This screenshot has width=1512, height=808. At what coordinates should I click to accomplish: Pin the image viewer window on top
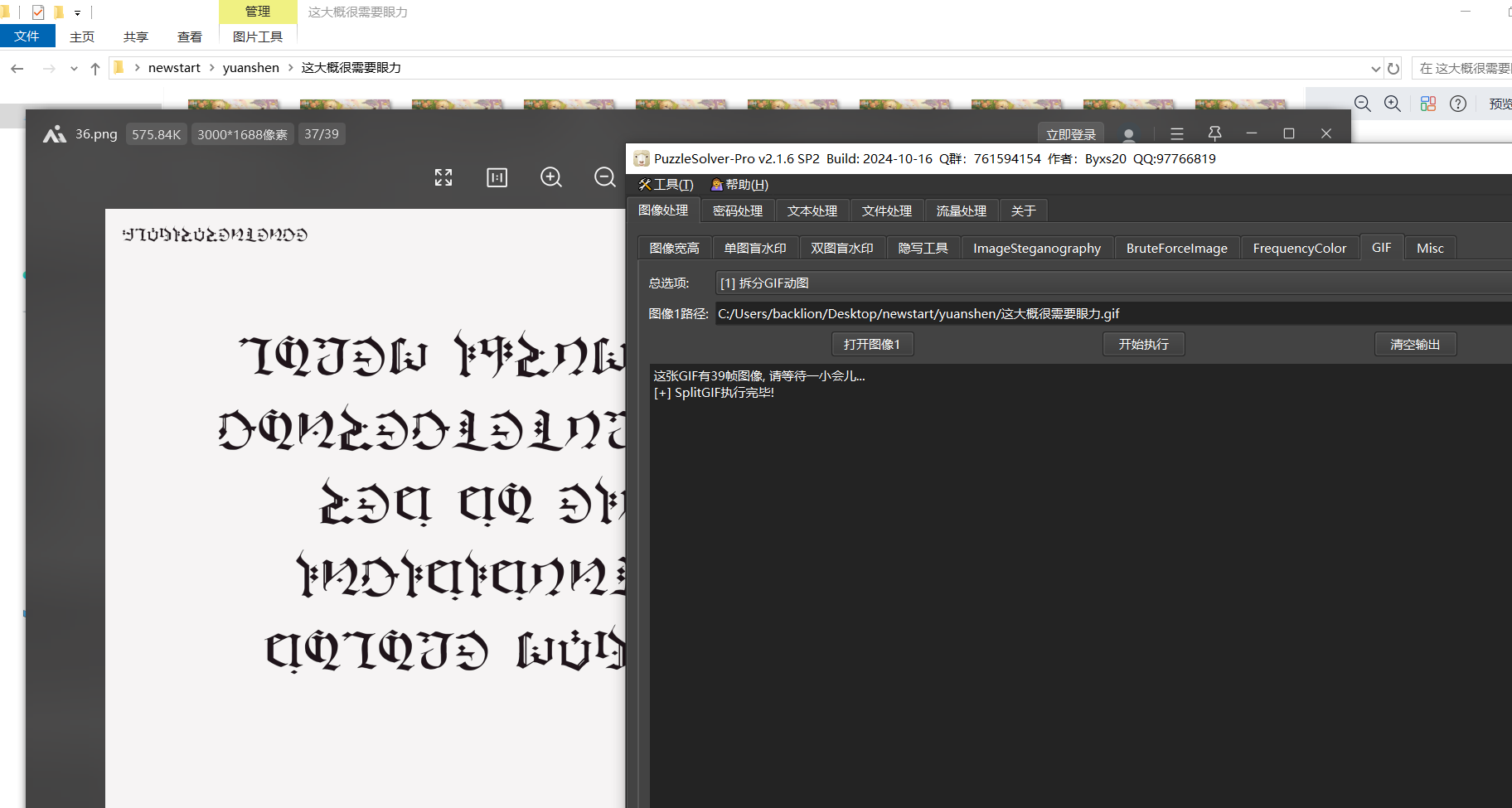coord(1214,133)
